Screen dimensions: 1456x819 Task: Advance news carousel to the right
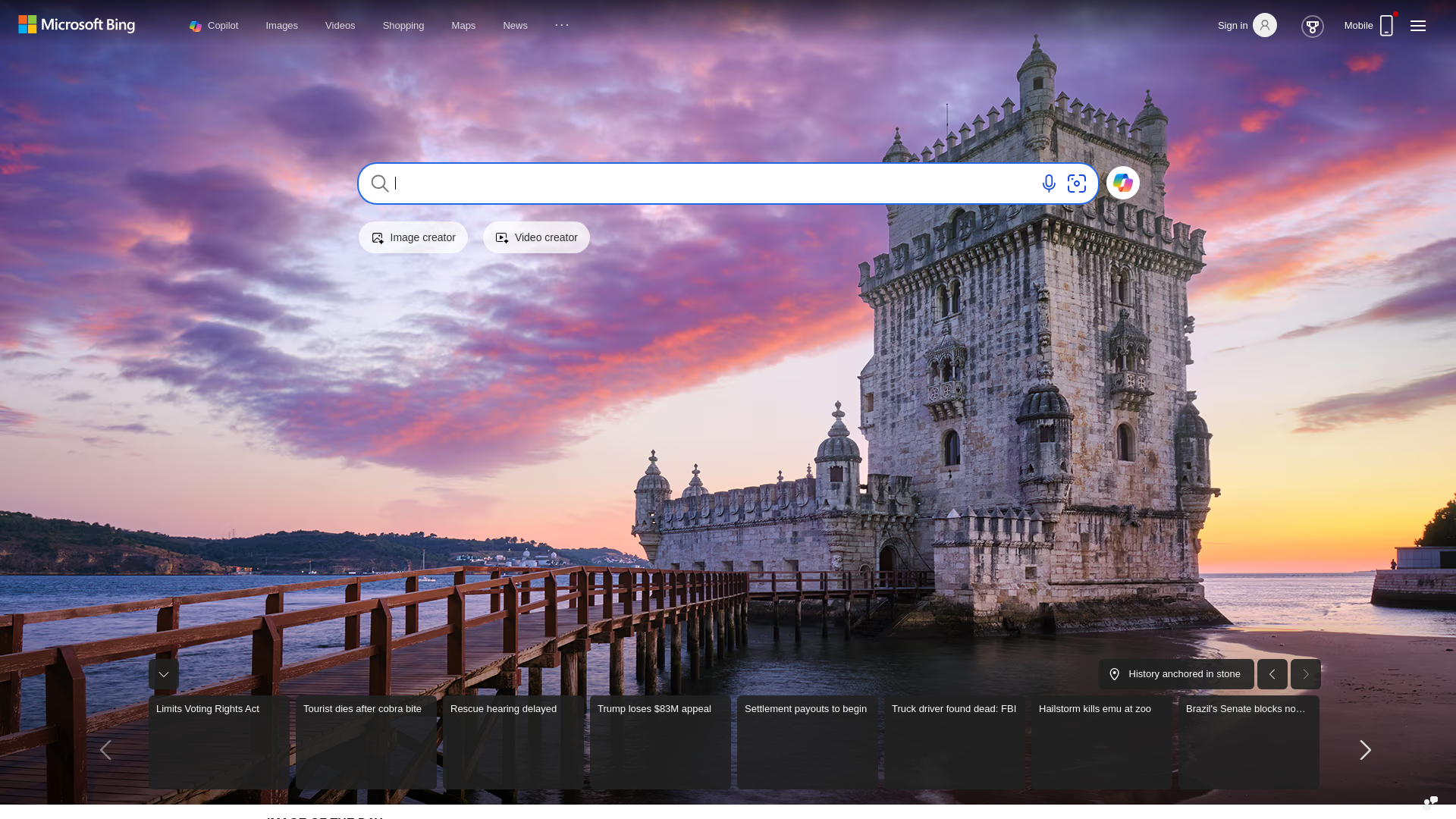[1365, 750]
